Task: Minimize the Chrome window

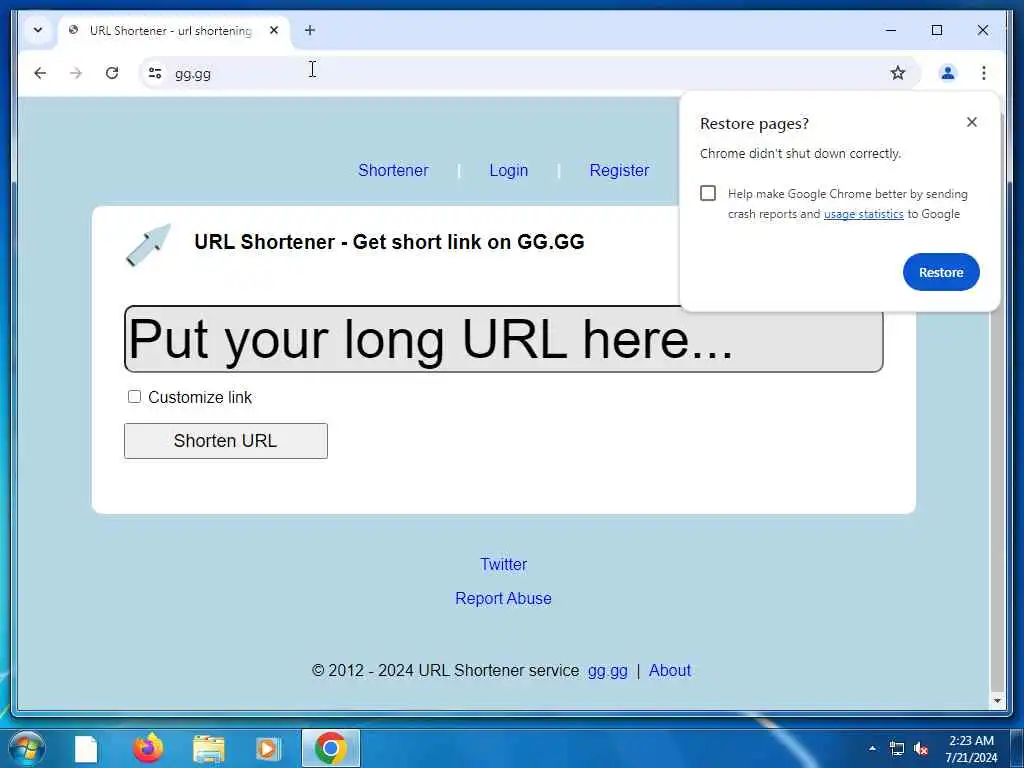Action: (x=891, y=30)
